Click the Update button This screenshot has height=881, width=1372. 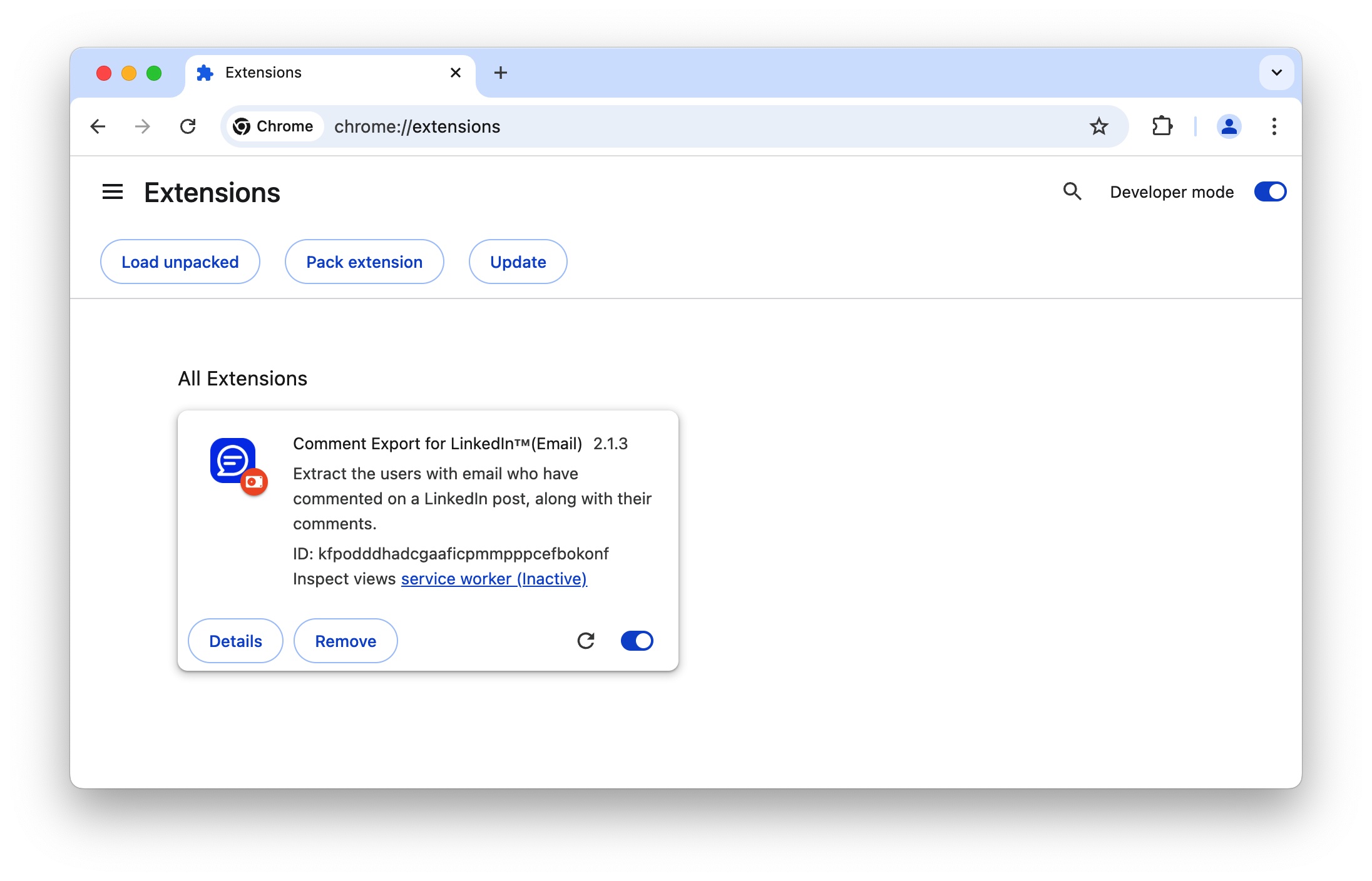pyautogui.click(x=518, y=262)
